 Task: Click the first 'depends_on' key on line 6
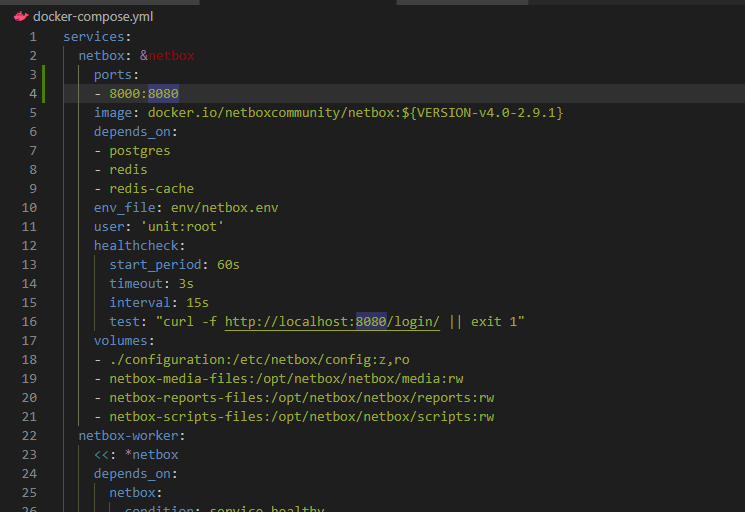coord(132,132)
